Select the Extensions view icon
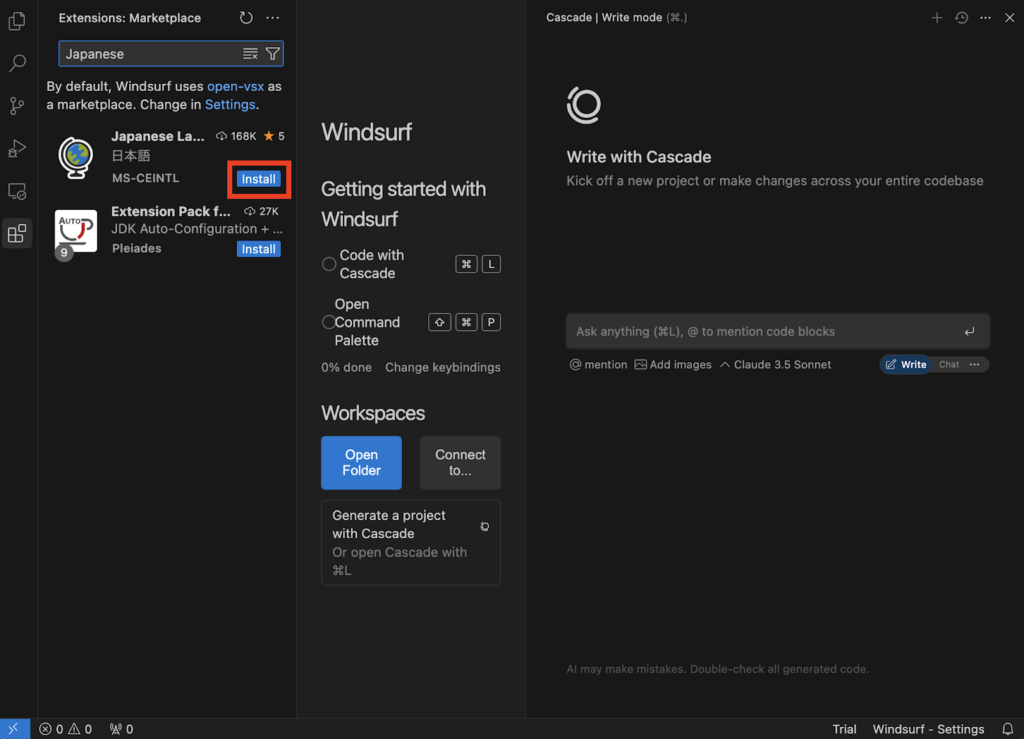 click(17, 233)
